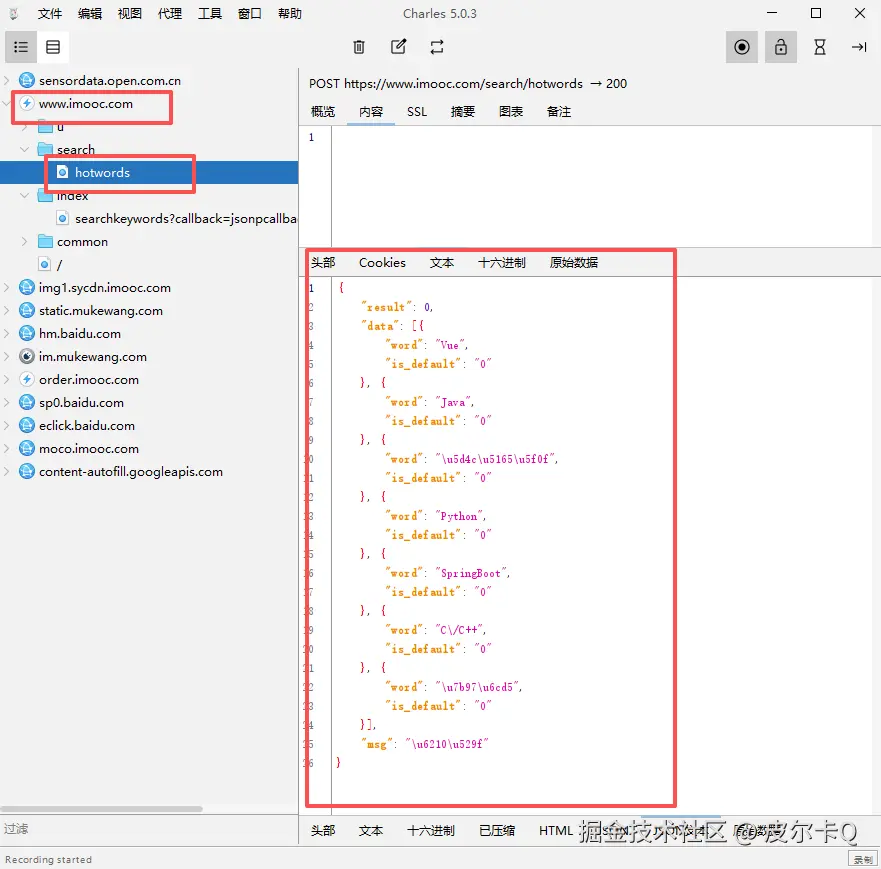
Task: Expand order.imooc.com host node
Action: click(7, 380)
